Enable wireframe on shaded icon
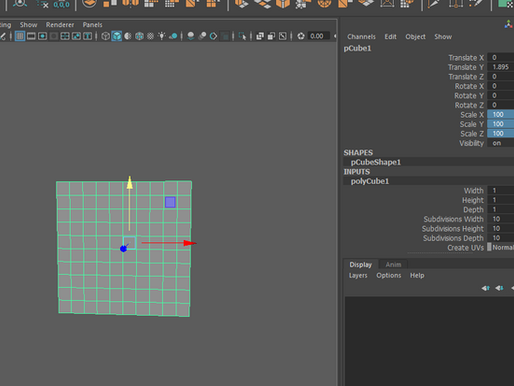514x386 pixels. pyautogui.click(x=139, y=36)
